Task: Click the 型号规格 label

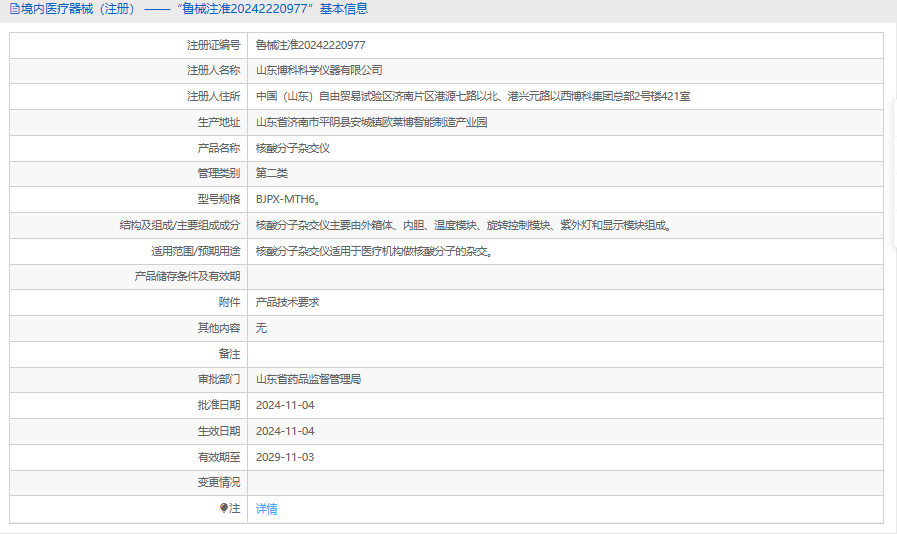Action: 219,199
